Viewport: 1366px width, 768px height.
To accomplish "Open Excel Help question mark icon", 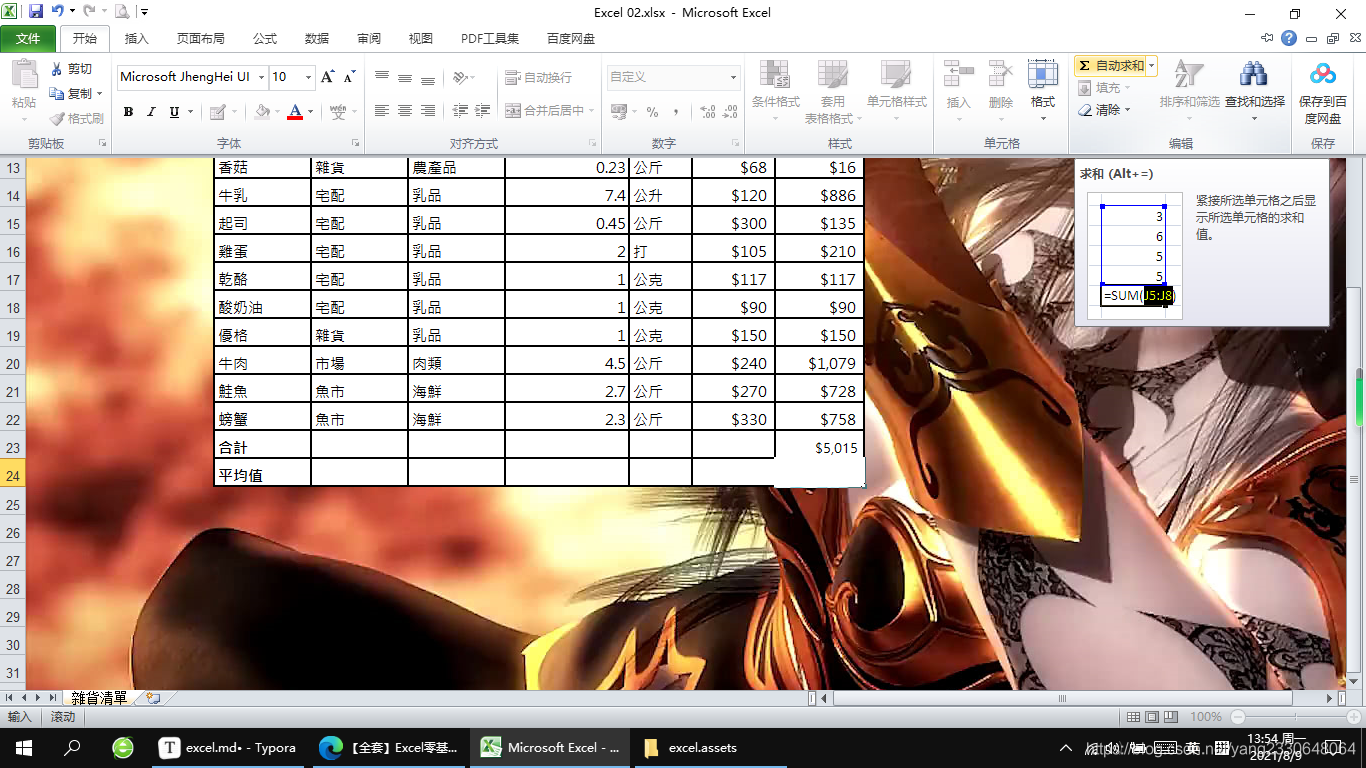I will tap(1290, 39).
